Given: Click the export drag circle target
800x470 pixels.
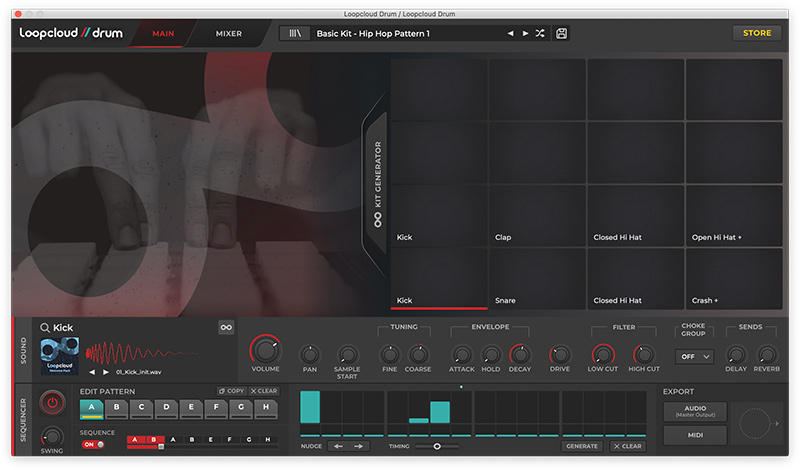Looking at the screenshot, I should coord(754,423).
